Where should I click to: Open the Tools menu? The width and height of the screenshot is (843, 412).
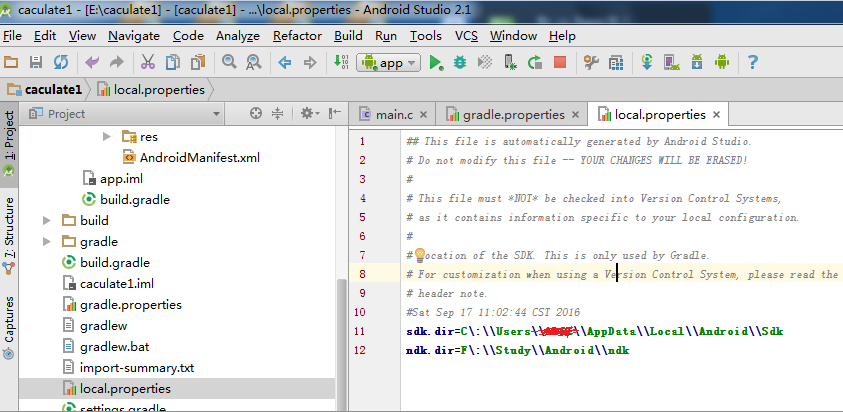(x=426, y=36)
